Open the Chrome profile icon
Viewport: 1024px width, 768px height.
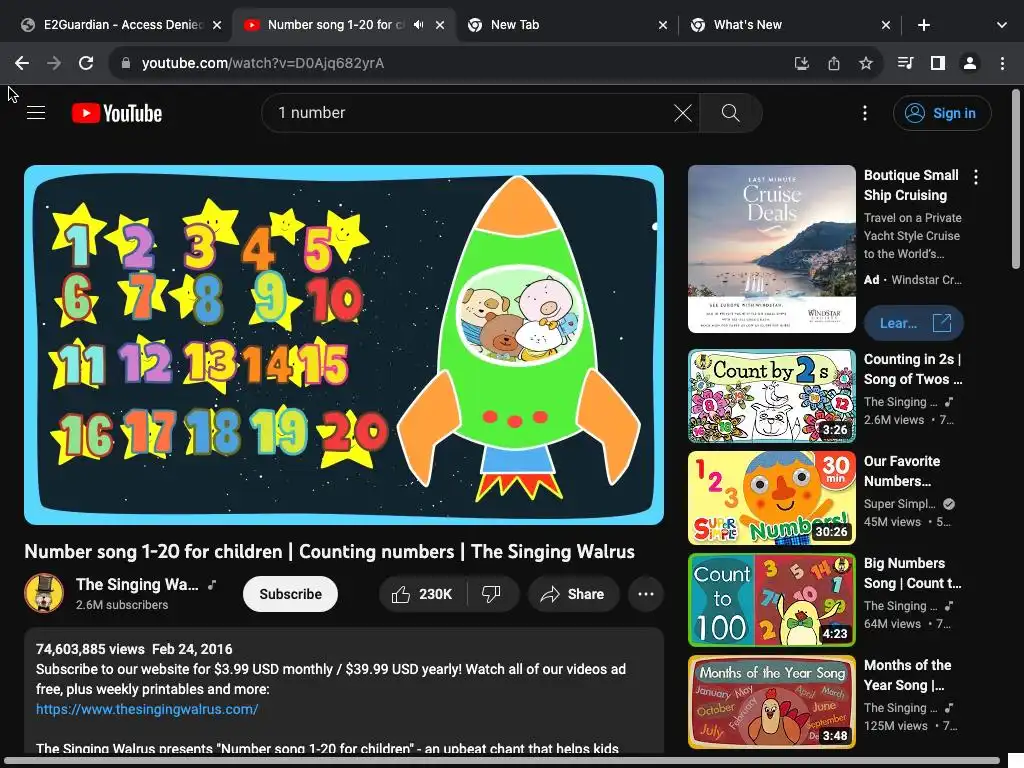click(970, 63)
